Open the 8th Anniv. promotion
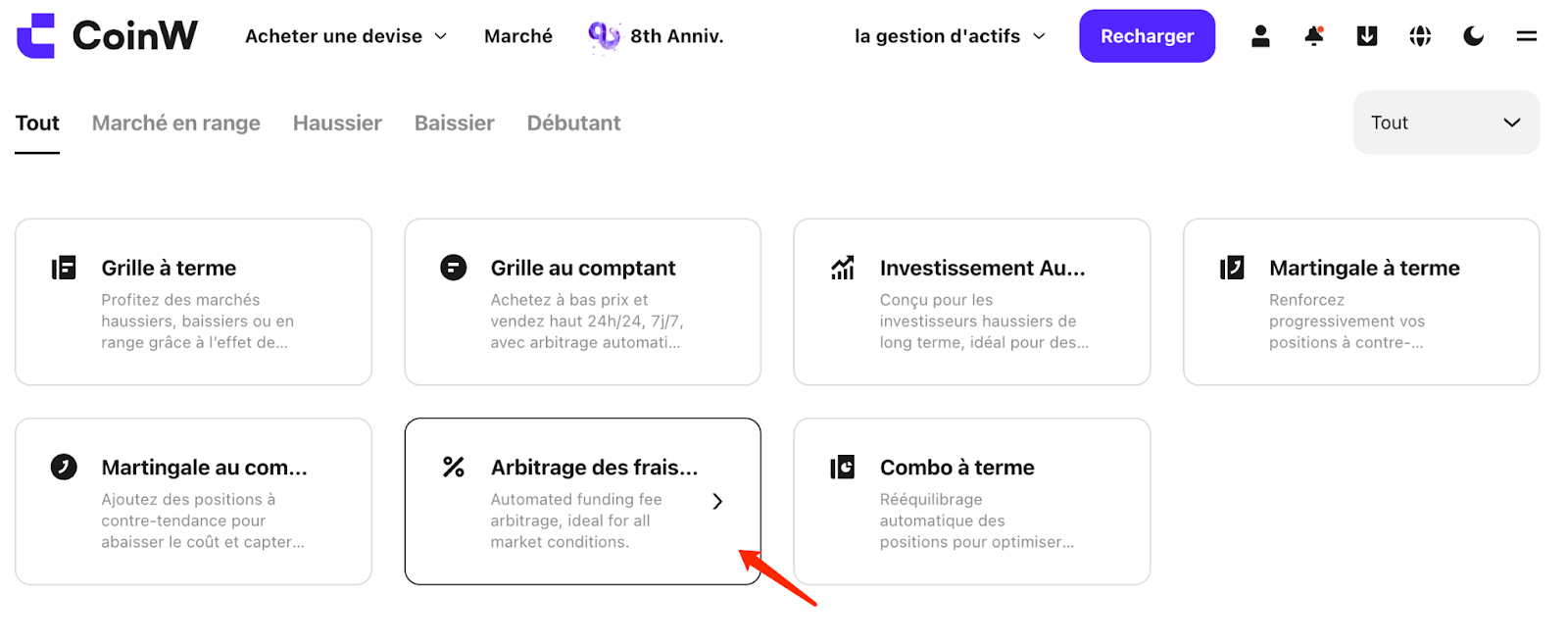Viewport: 1568px width, 644px height. click(656, 36)
